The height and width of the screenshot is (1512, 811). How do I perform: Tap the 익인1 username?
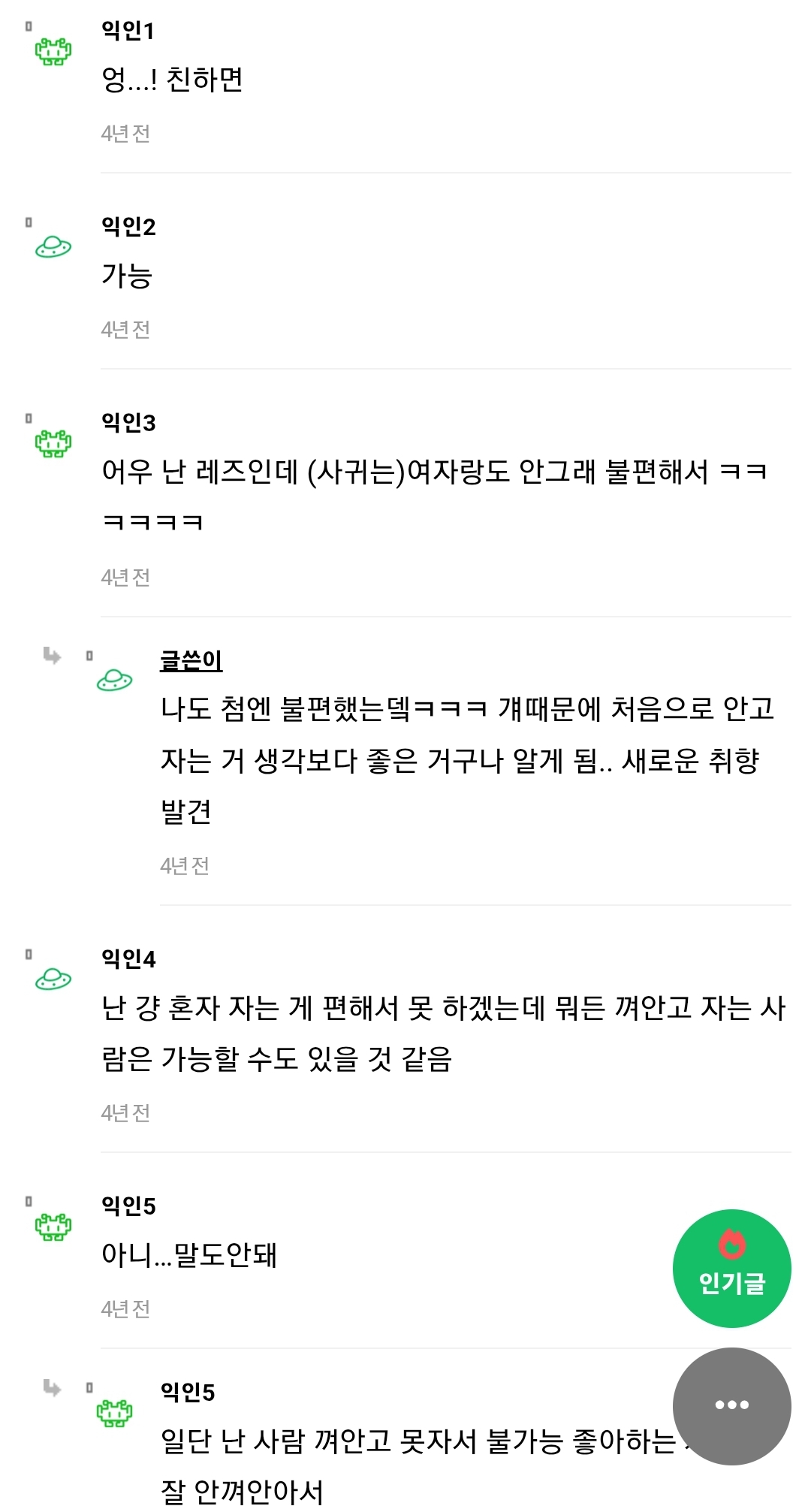coord(128,31)
